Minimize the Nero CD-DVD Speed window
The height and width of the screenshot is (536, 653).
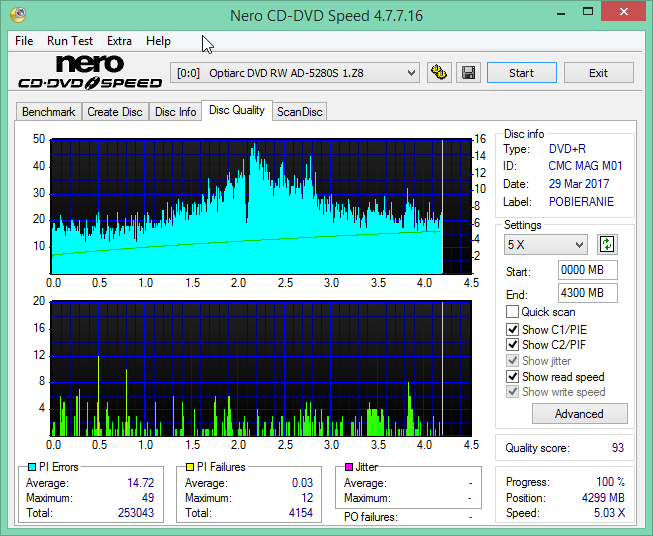click(x=561, y=12)
